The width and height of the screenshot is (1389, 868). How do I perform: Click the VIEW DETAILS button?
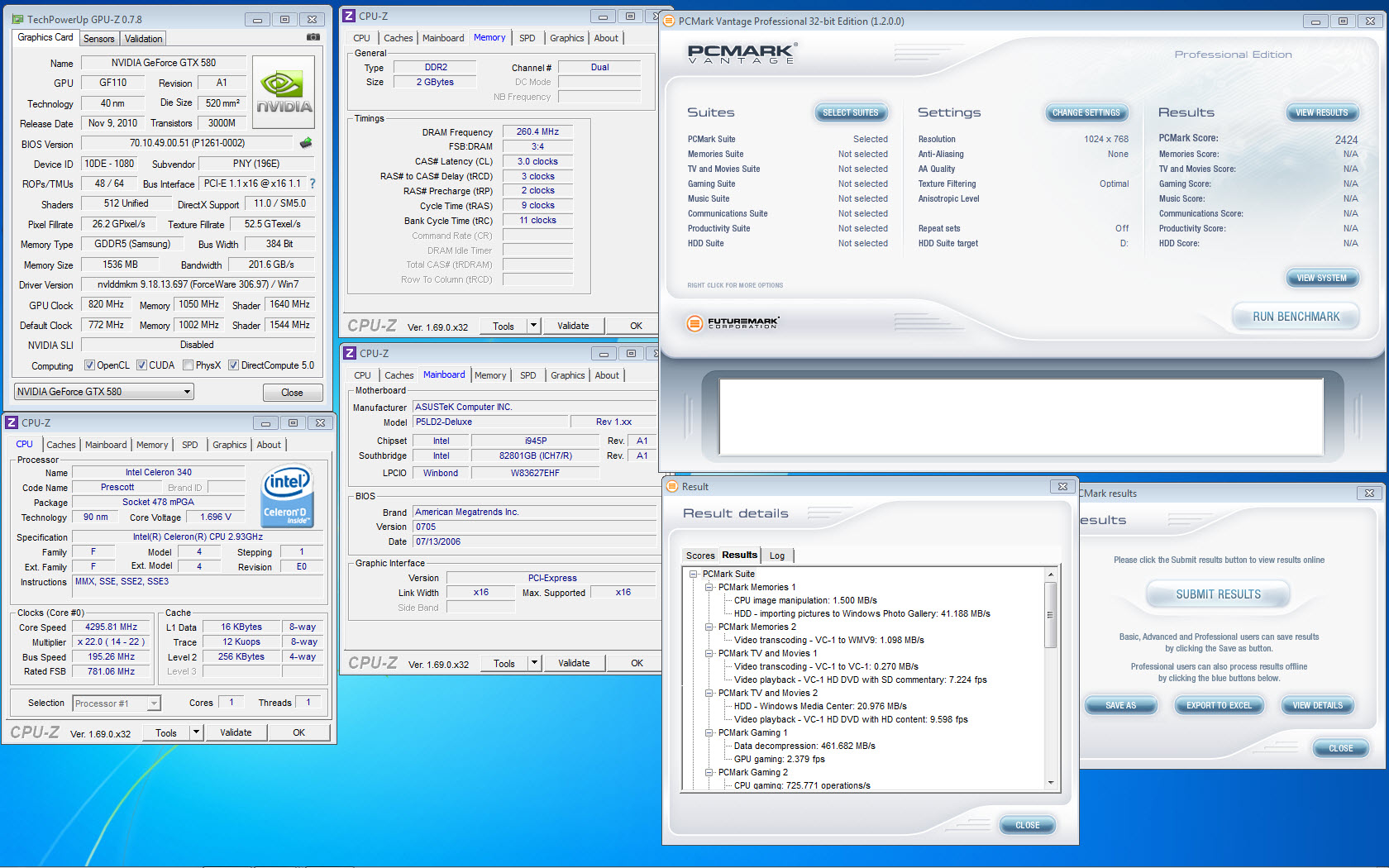[x=1318, y=705]
